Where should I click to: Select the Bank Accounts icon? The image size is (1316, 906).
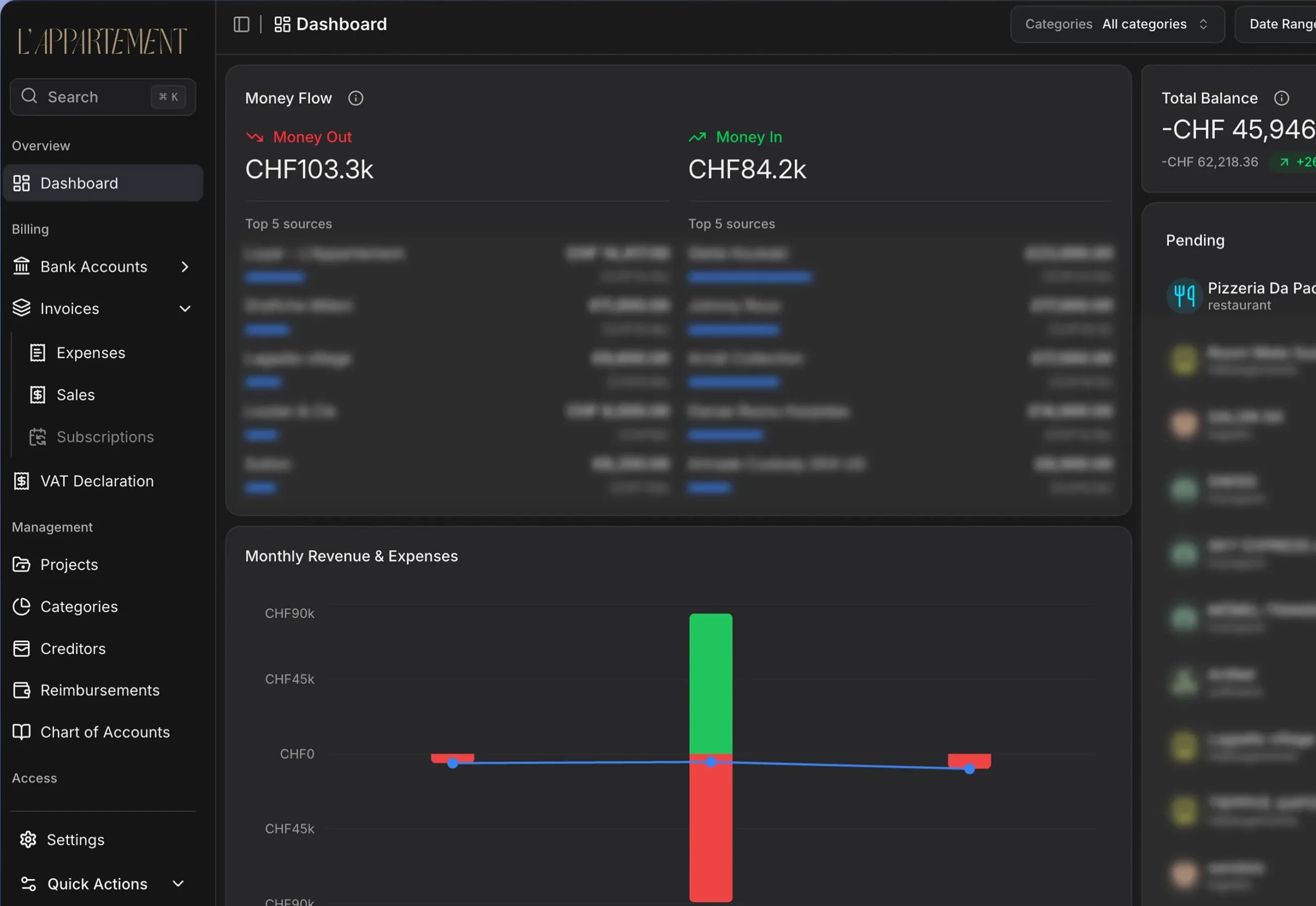22,266
